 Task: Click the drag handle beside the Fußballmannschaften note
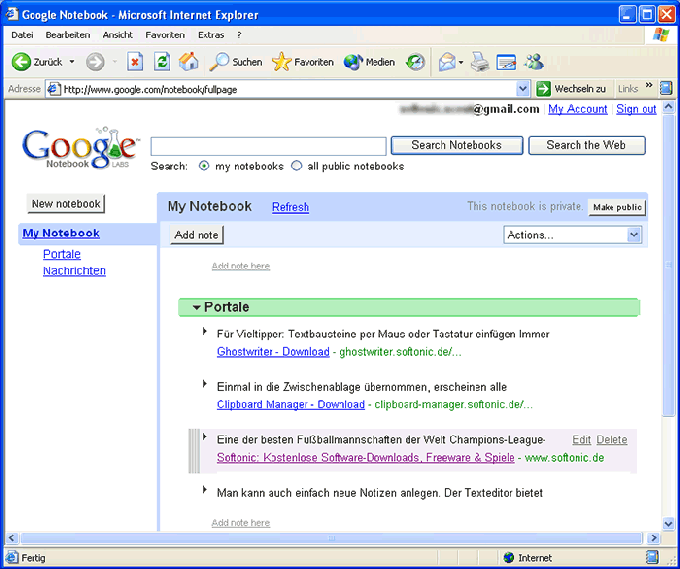pyautogui.click(x=194, y=451)
